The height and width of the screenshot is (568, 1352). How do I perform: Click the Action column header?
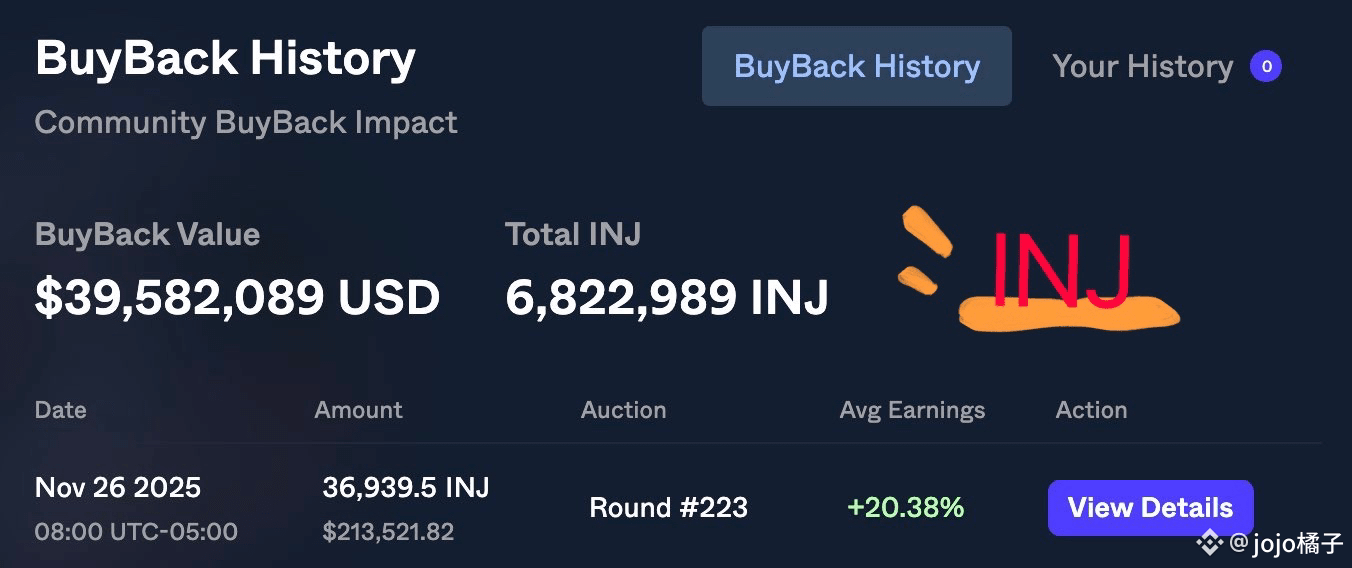[x=1091, y=410]
